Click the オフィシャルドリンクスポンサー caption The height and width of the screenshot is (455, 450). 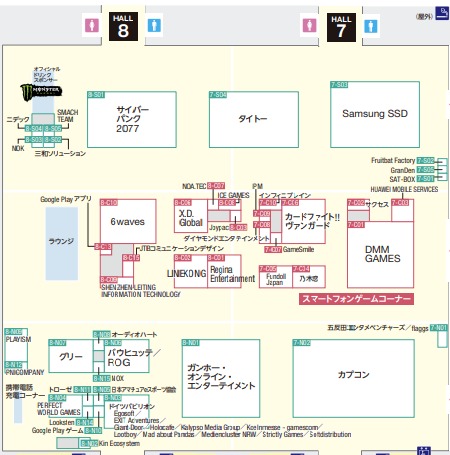click(47, 74)
